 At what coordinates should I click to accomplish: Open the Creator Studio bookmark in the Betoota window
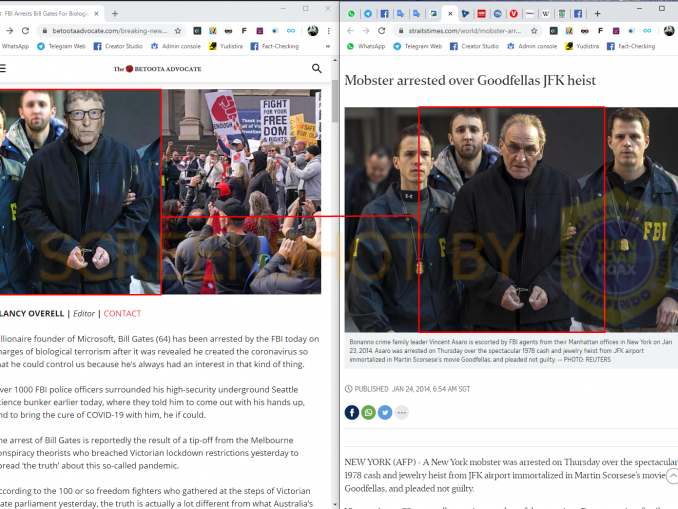click(x=118, y=46)
